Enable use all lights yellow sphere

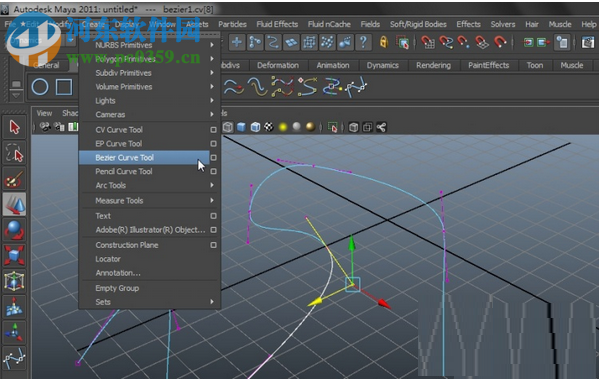pyautogui.click(x=283, y=127)
